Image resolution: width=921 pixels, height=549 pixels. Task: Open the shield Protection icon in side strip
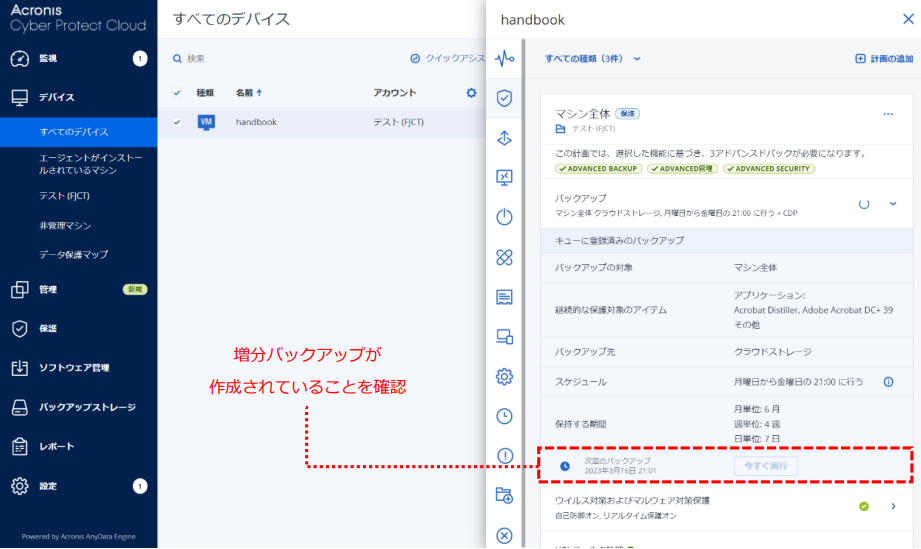(505, 98)
